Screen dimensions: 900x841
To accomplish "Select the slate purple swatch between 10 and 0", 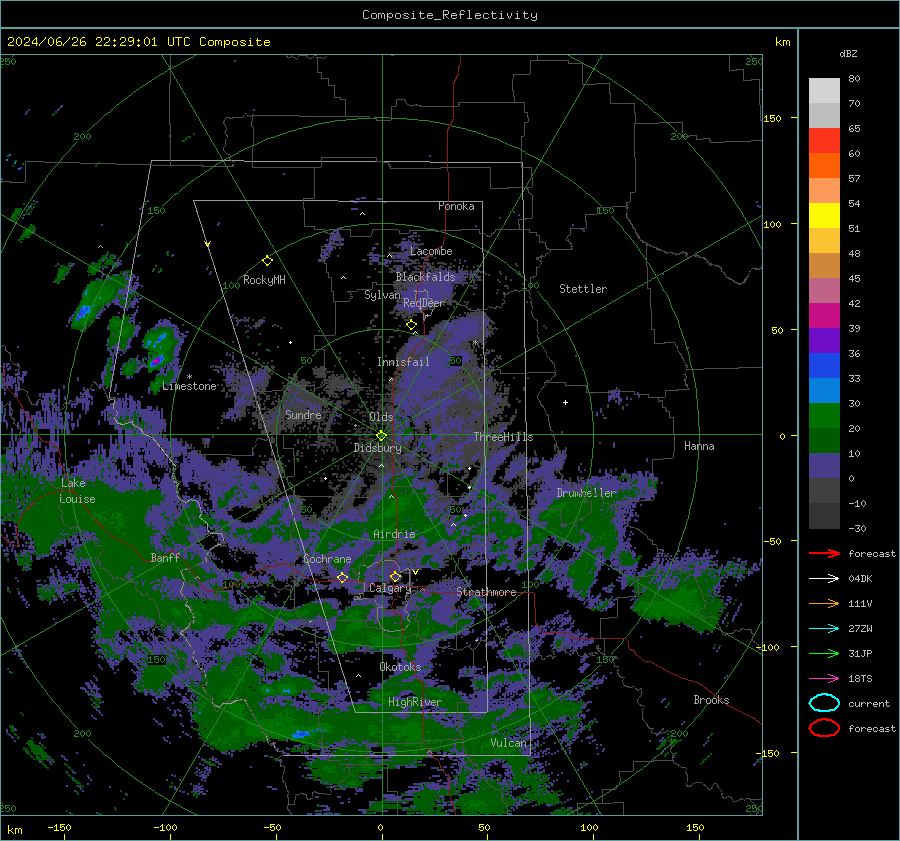I will click(824, 466).
